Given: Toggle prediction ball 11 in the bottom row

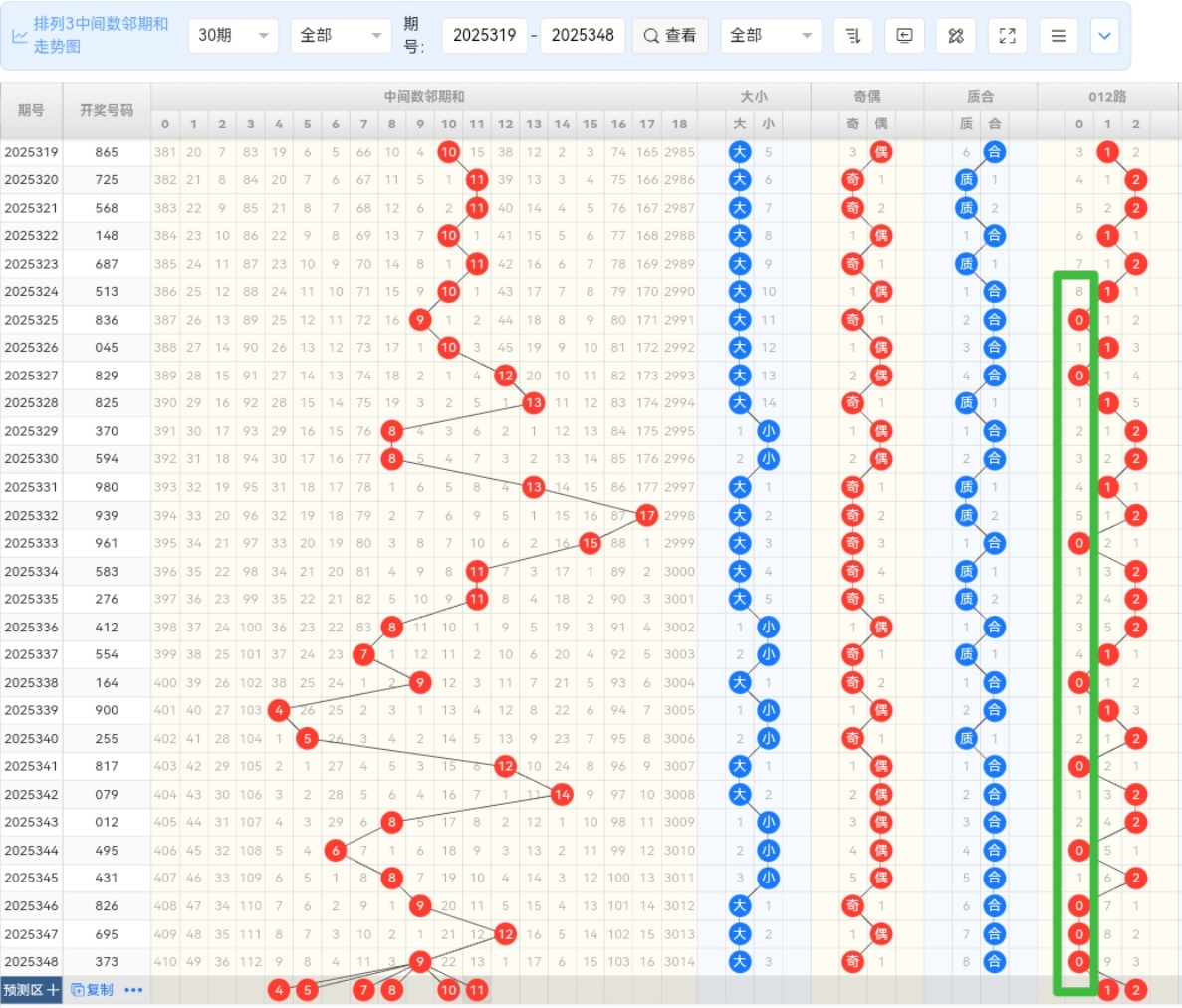Looking at the screenshot, I should pos(476,990).
